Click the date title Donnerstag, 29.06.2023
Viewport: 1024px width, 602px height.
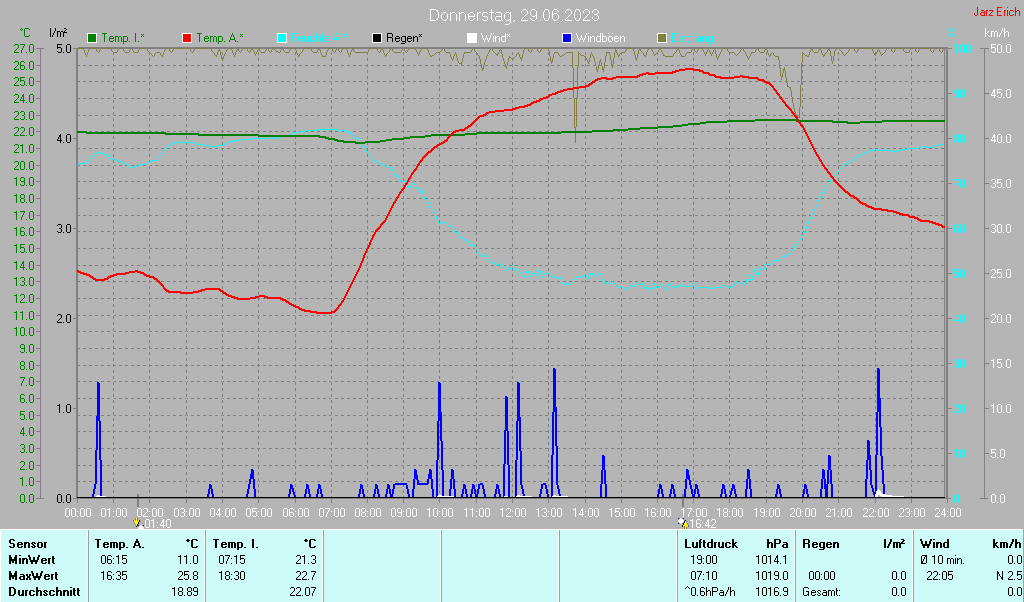pos(514,15)
